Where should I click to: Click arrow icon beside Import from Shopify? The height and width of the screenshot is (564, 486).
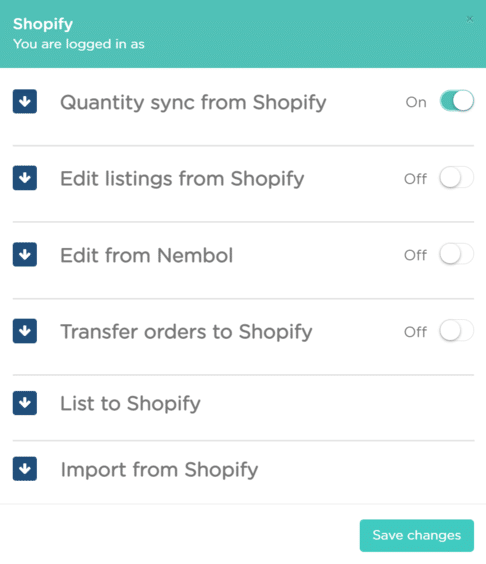(25, 469)
